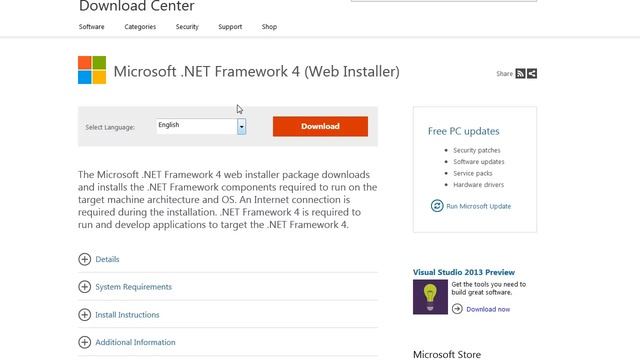640x360 pixels.
Task: Open the Categories menu
Action: pos(140,27)
